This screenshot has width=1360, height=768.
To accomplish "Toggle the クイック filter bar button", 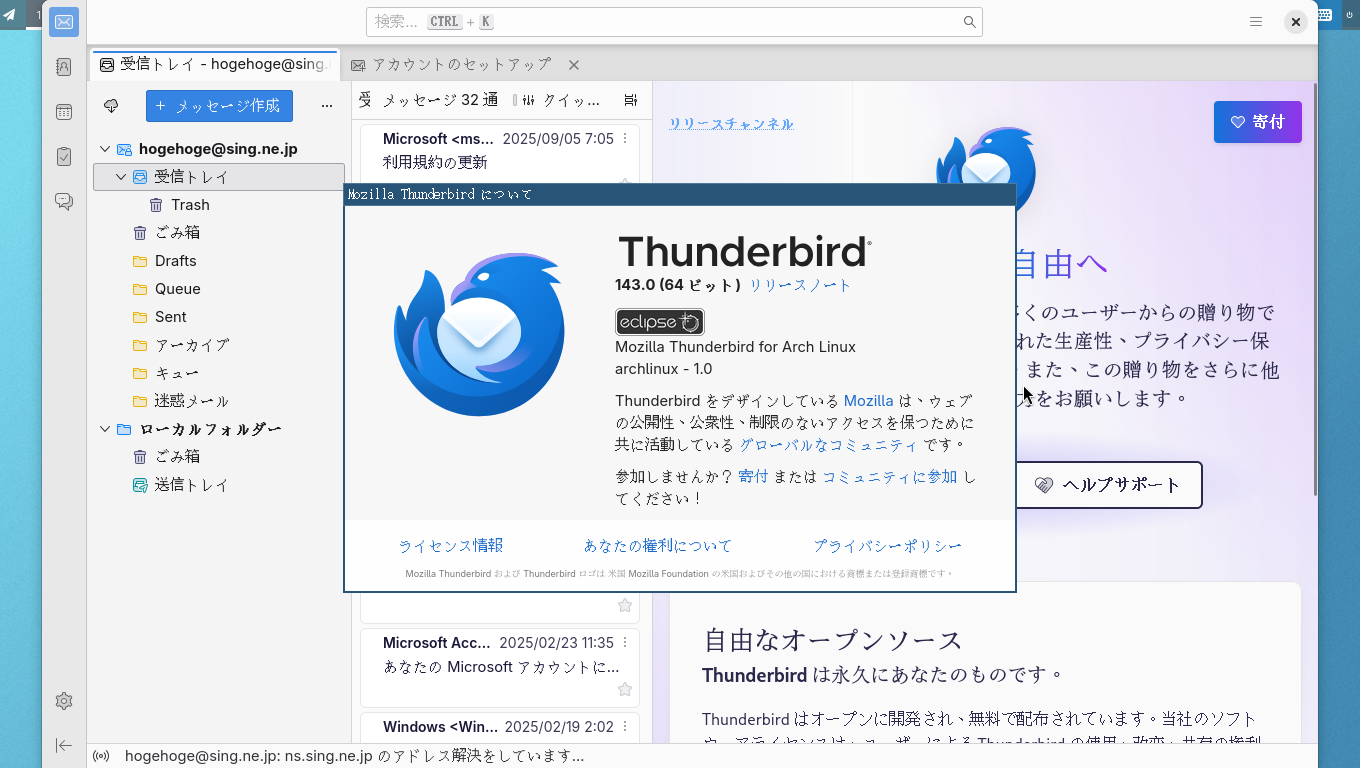I will click(560, 100).
